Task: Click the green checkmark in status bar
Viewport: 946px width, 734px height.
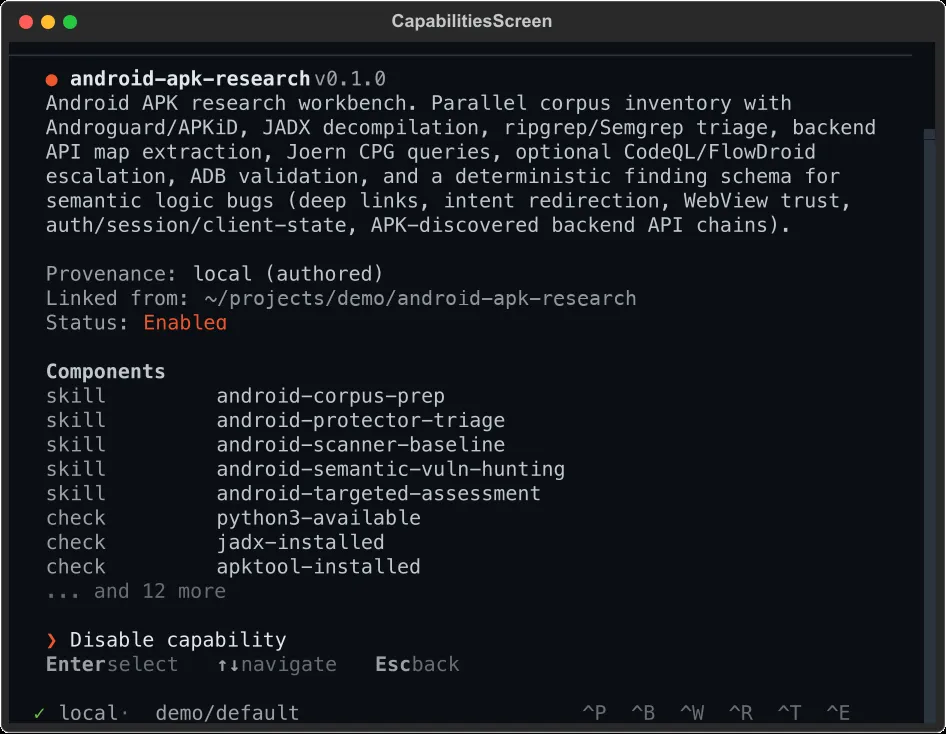Action: tap(40, 713)
